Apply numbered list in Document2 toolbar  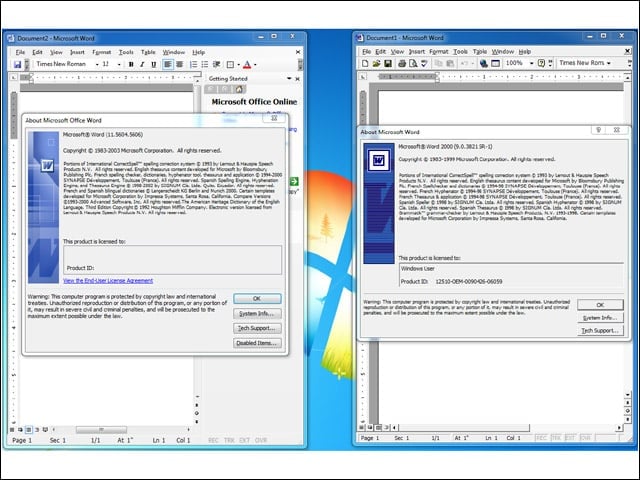[x=193, y=64]
